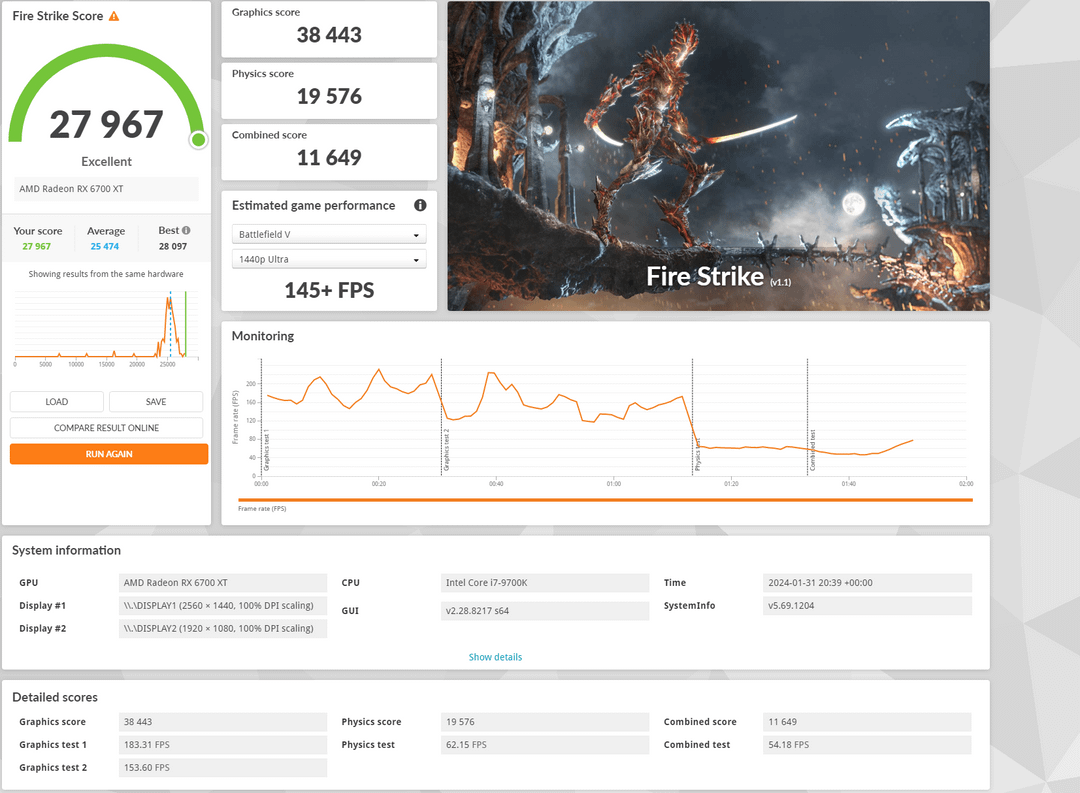Open the 1440p Ultra resolution dropdown
Screen dimensions: 1080x793
point(329,259)
